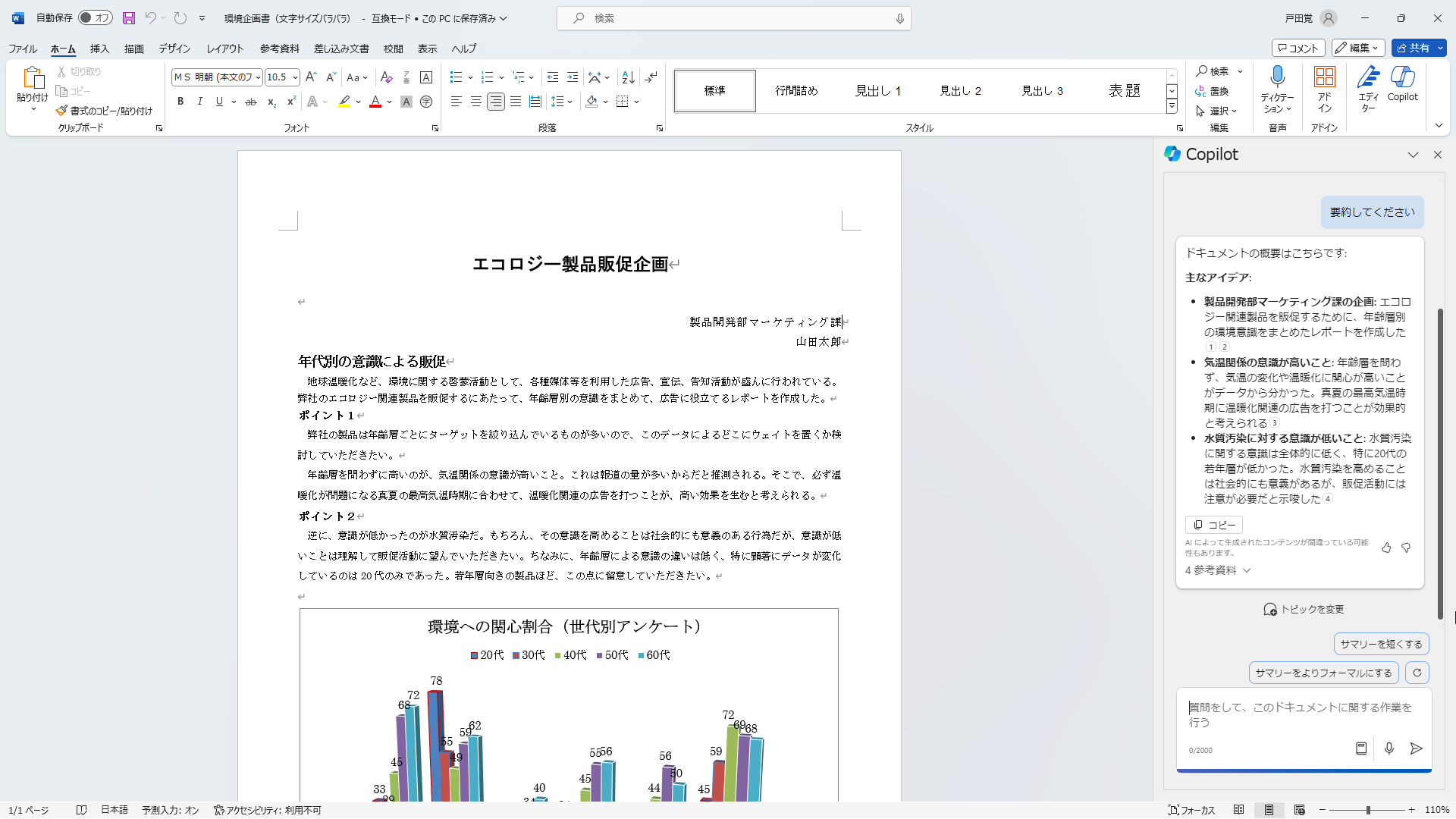This screenshot has width=1456, height=819.
Task: Click font color red swatch button
Action: [x=375, y=102]
